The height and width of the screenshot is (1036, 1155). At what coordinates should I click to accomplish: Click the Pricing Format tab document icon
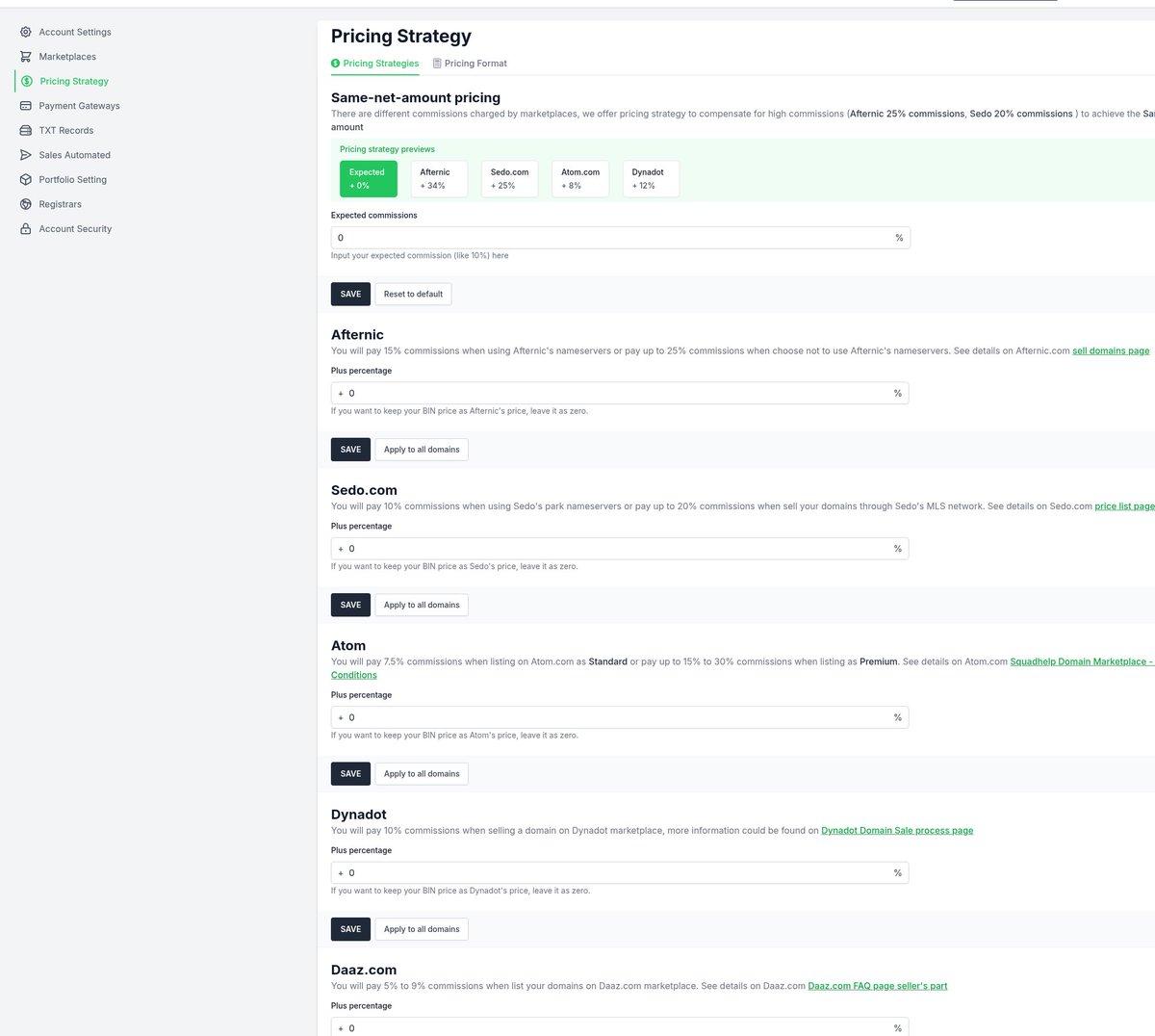(437, 64)
